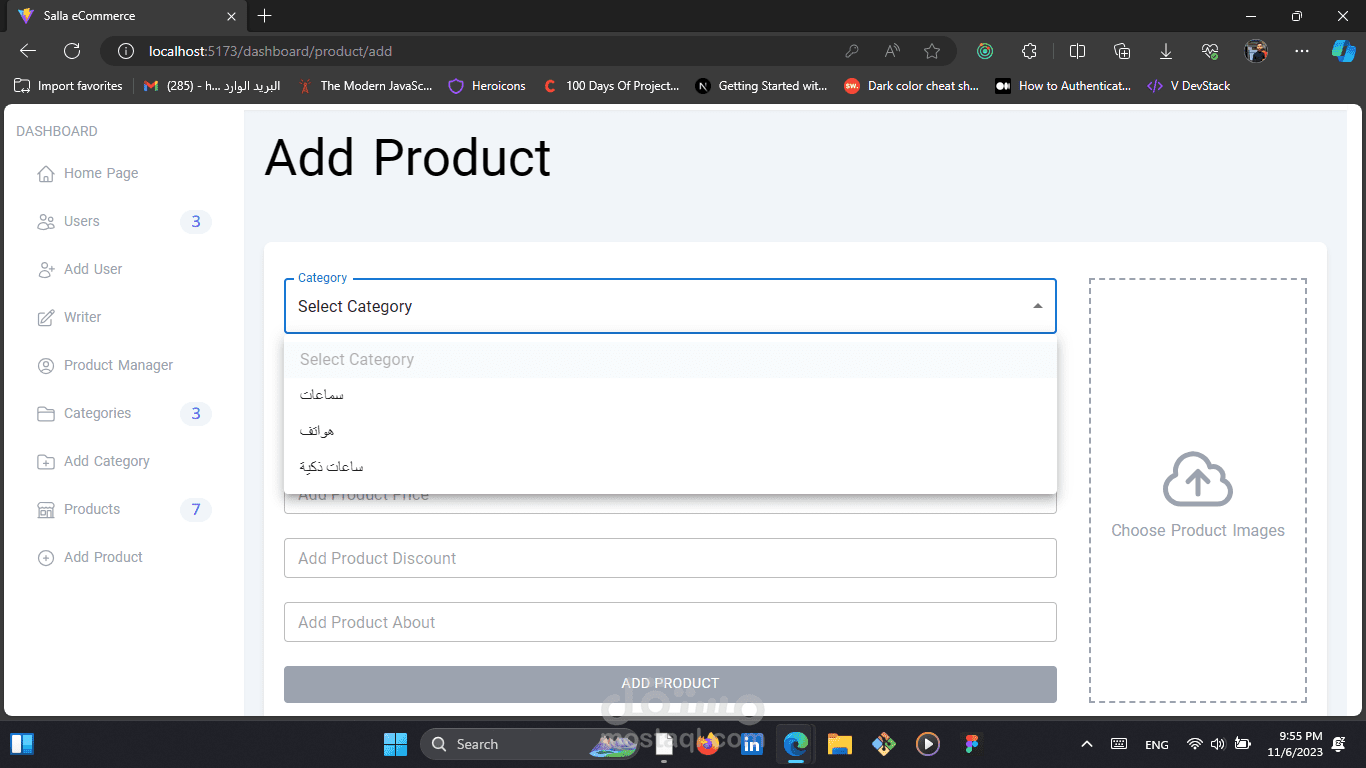This screenshot has width=1366, height=768.
Task: Click the Home Page house icon
Action: click(x=46, y=174)
